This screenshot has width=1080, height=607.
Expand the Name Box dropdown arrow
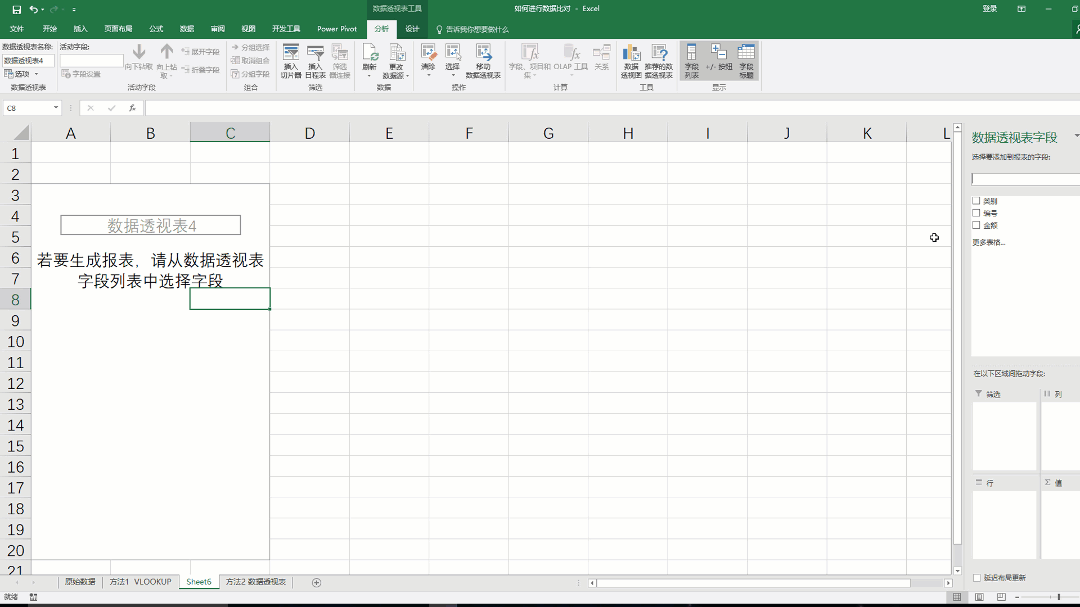56,108
